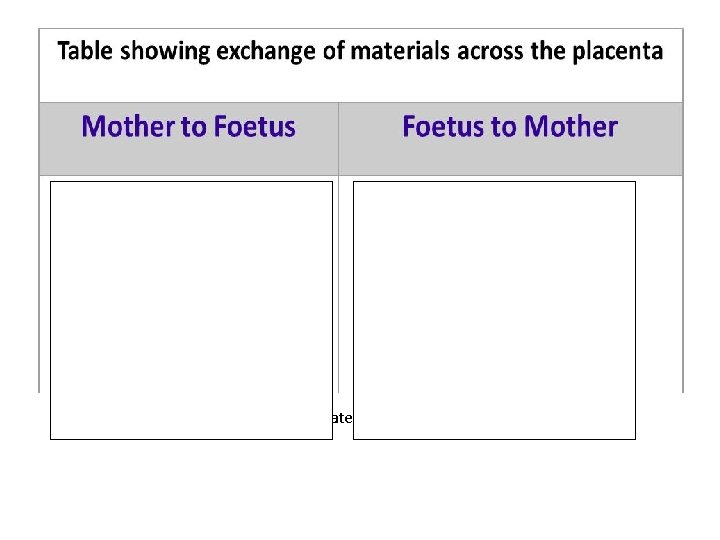The image size is (720, 540).
Task: Select the empty box under Mother to Foetus
Action: [191, 310]
